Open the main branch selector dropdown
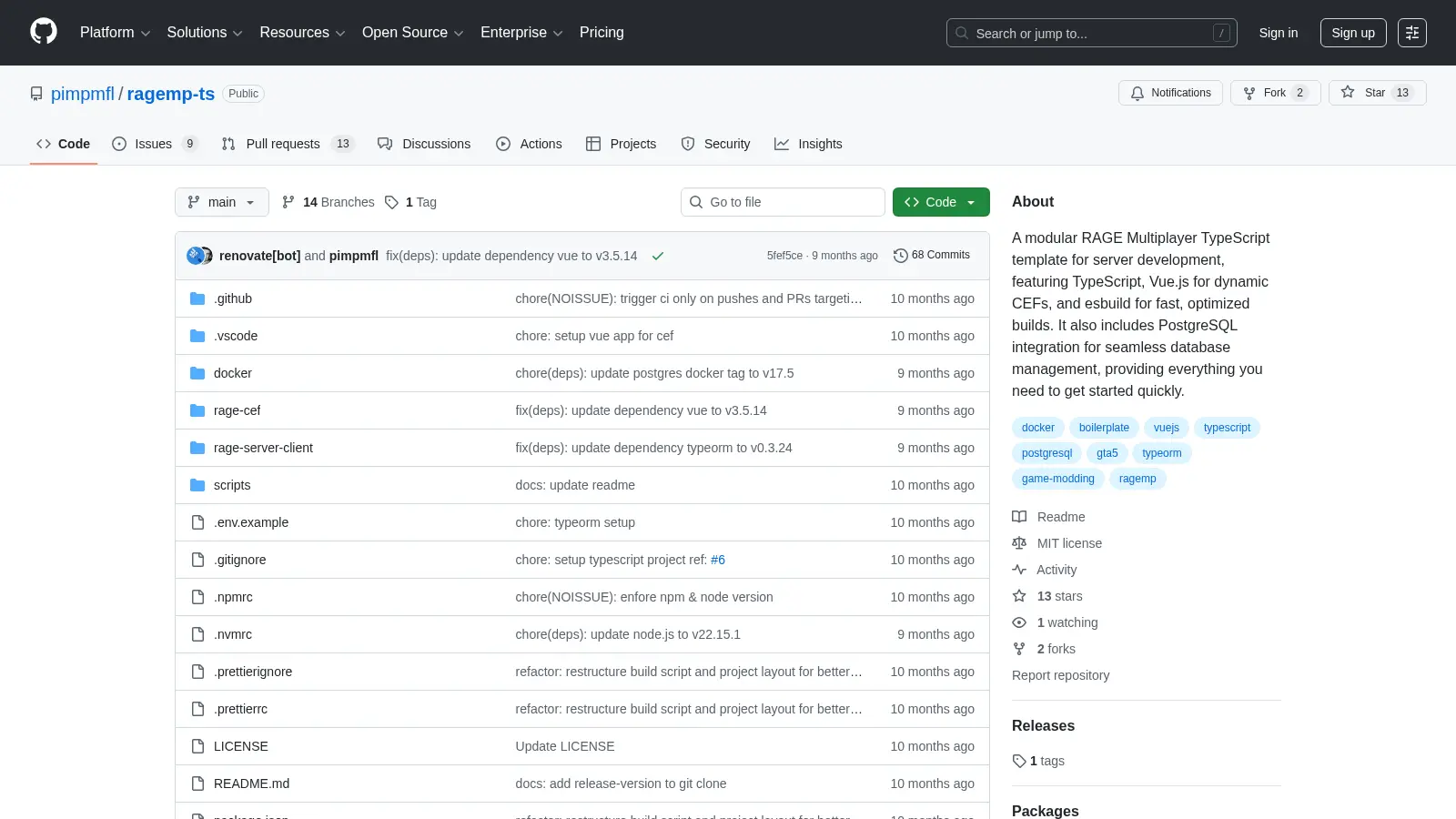The height and width of the screenshot is (819, 1456). click(x=222, y=202)
